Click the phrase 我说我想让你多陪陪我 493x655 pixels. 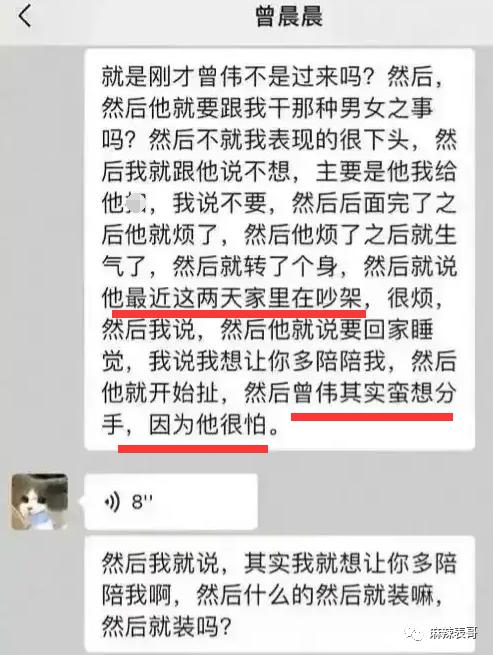[x=267, y=361]
